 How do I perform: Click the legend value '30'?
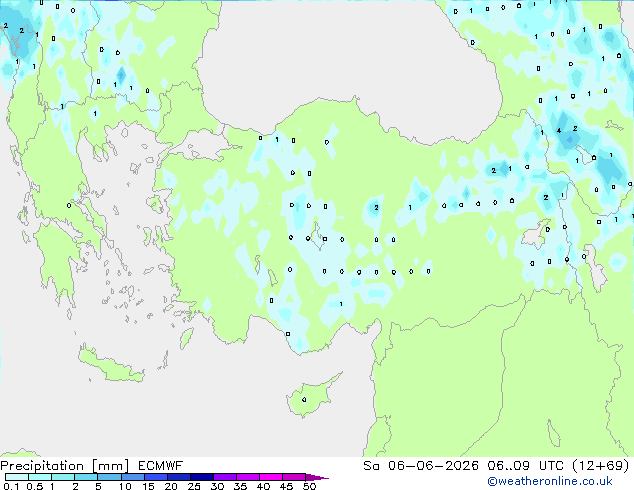[x=217, y=486]
